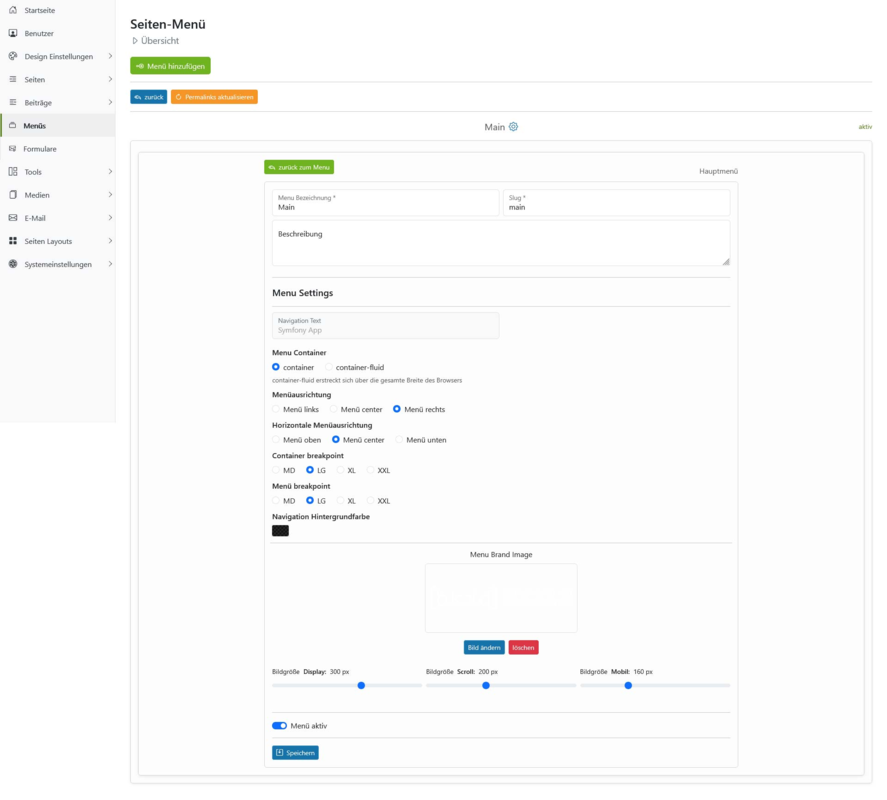Expand the Übersicht disclosure triangle

point(135,41)
